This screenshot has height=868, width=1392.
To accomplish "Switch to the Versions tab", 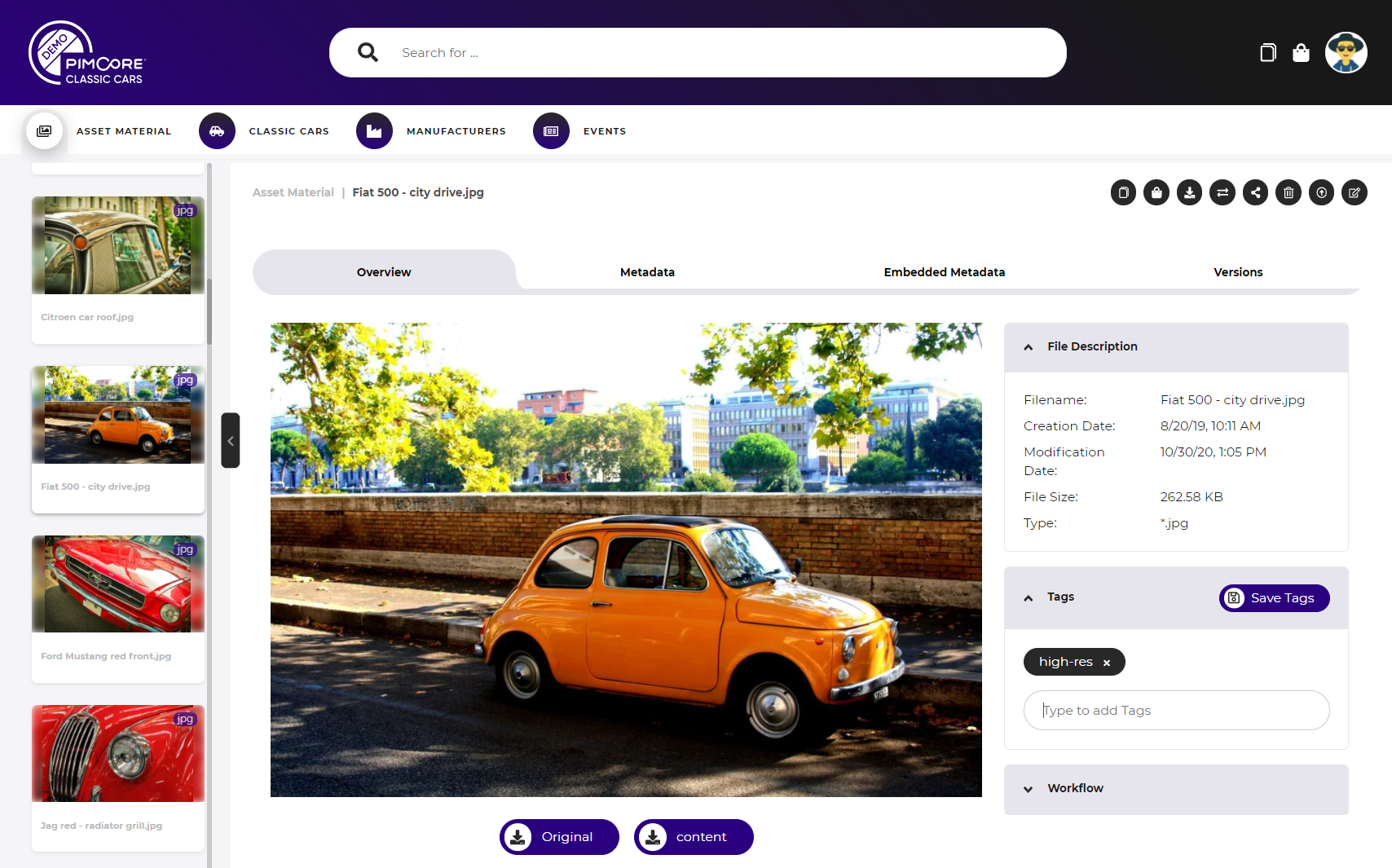I will click(1238, 272).
